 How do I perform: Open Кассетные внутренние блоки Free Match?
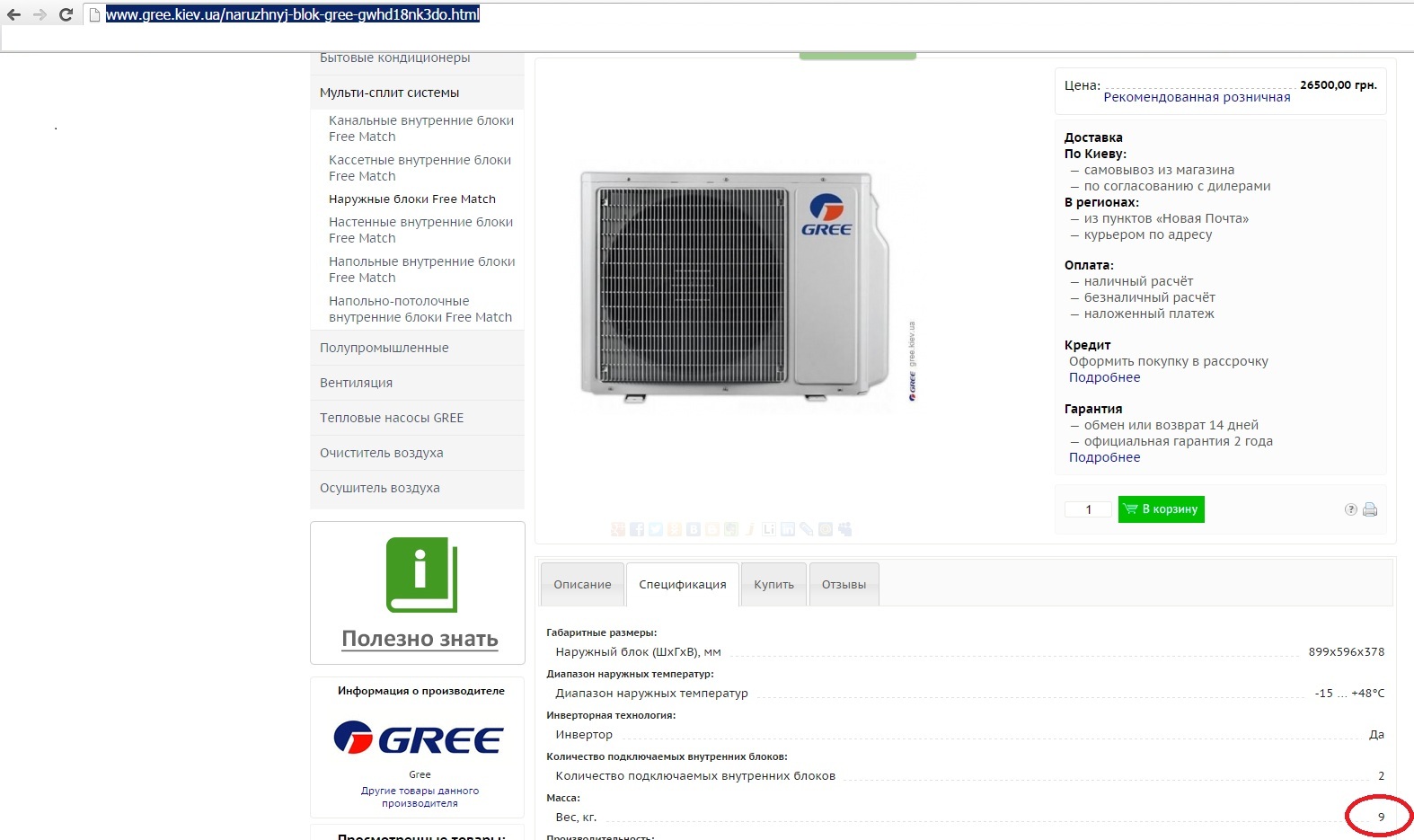click(420, 168)
